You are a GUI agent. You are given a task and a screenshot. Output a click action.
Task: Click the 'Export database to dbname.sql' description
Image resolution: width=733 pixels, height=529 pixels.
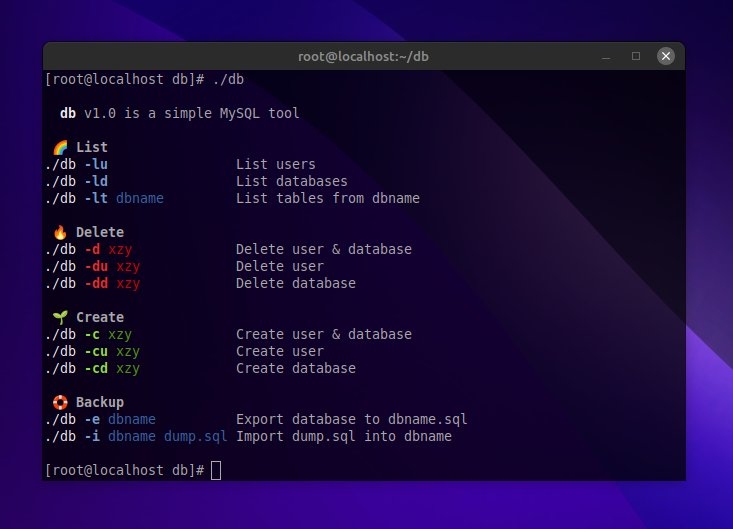pos(351,419)
